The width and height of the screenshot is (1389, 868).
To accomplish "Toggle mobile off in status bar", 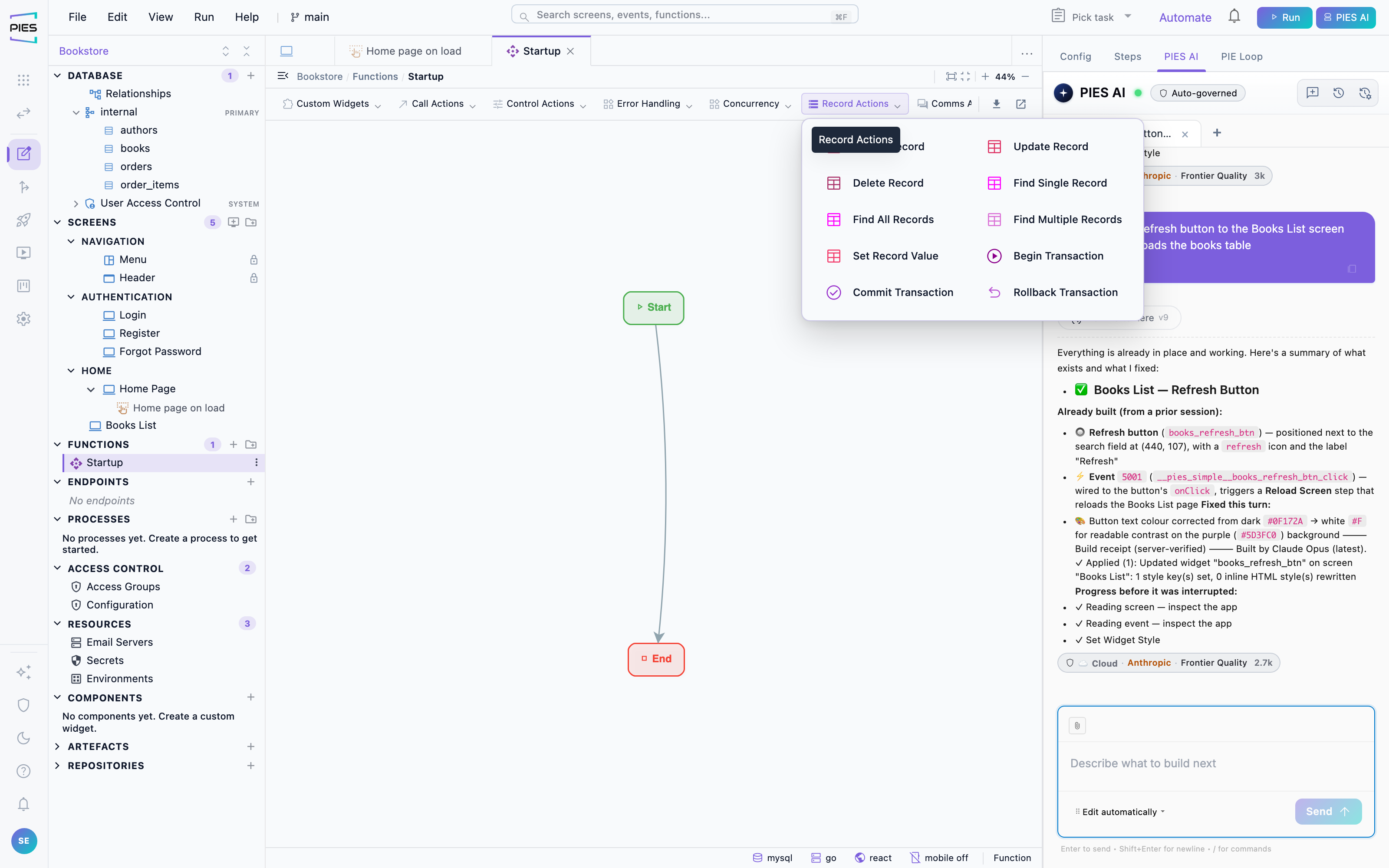I will (939, 858).
